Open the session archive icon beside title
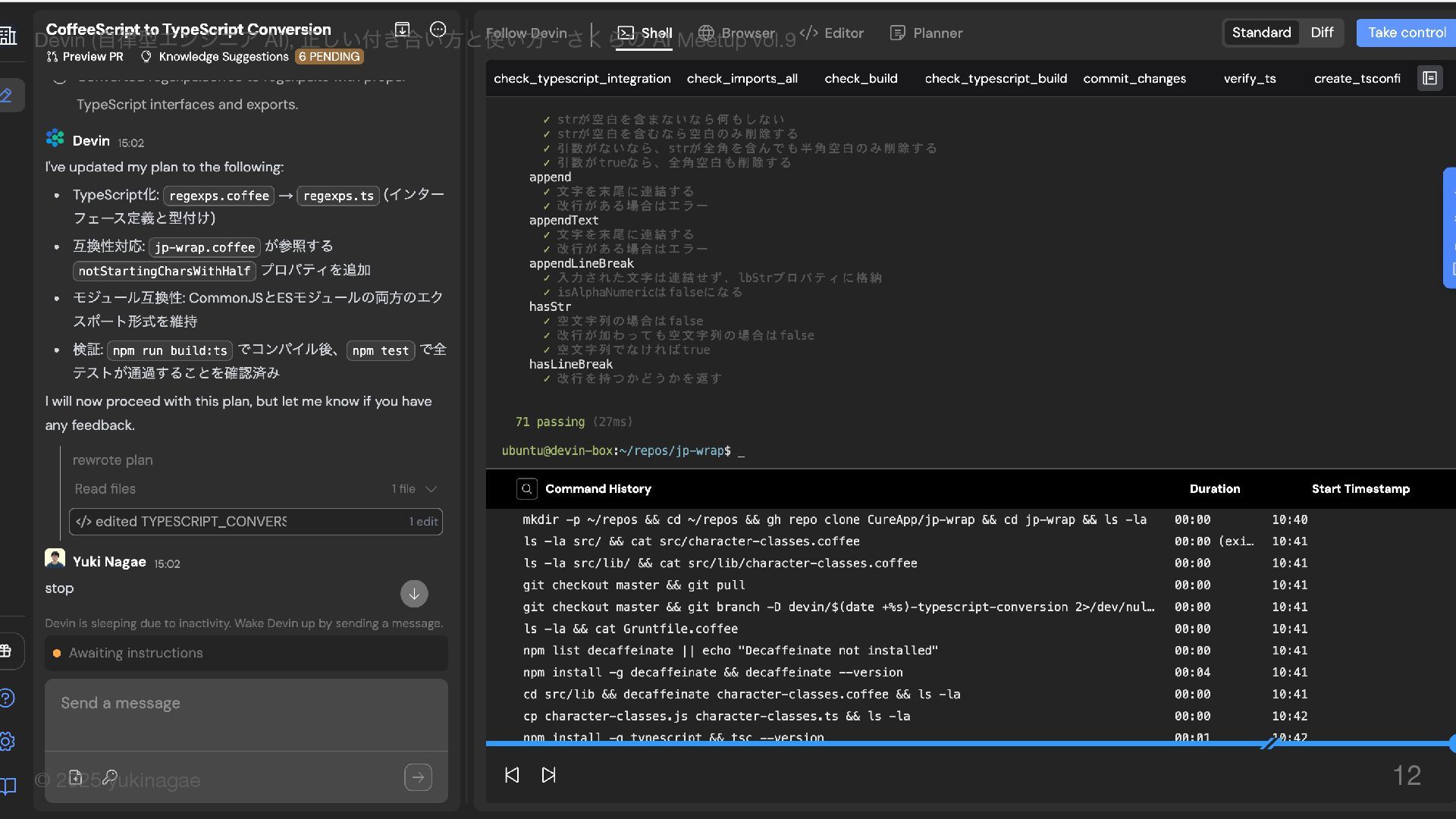Screen dimensions: 1456x819 coord(402,30)
